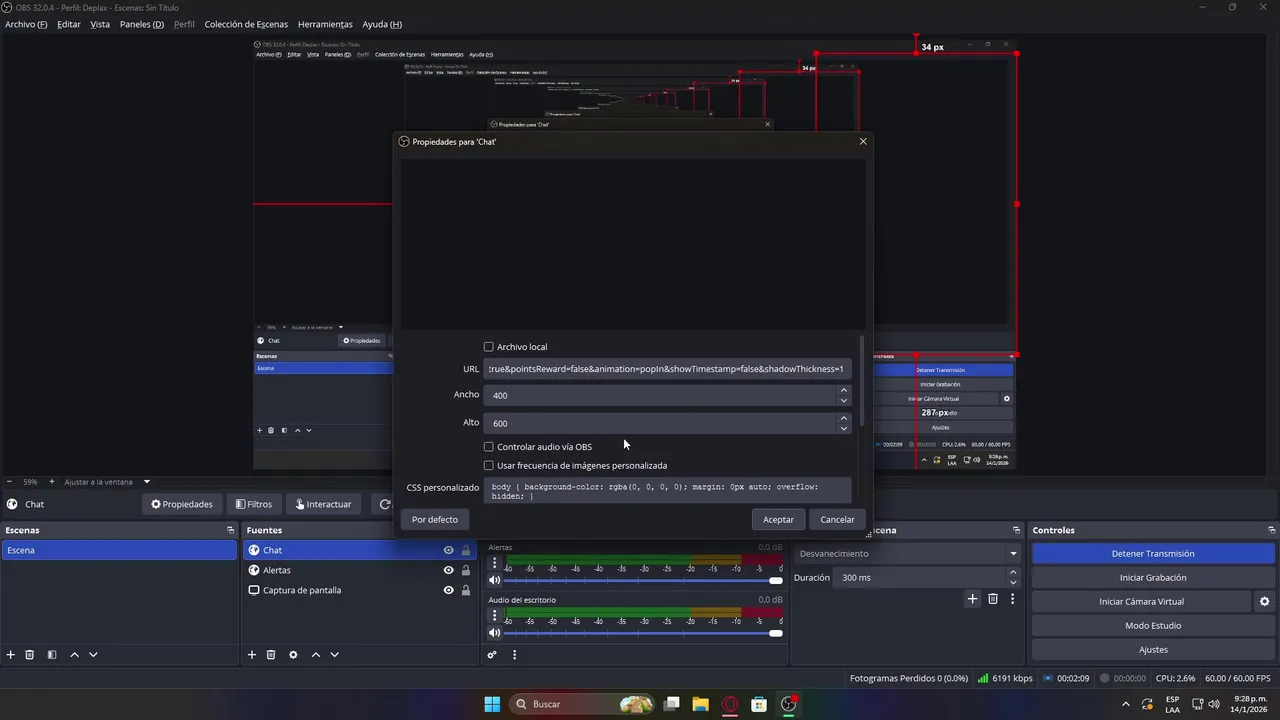Screen dimensions: 1280x720
Task: Open the Archivo menu
Action: [x=26, y=24]
